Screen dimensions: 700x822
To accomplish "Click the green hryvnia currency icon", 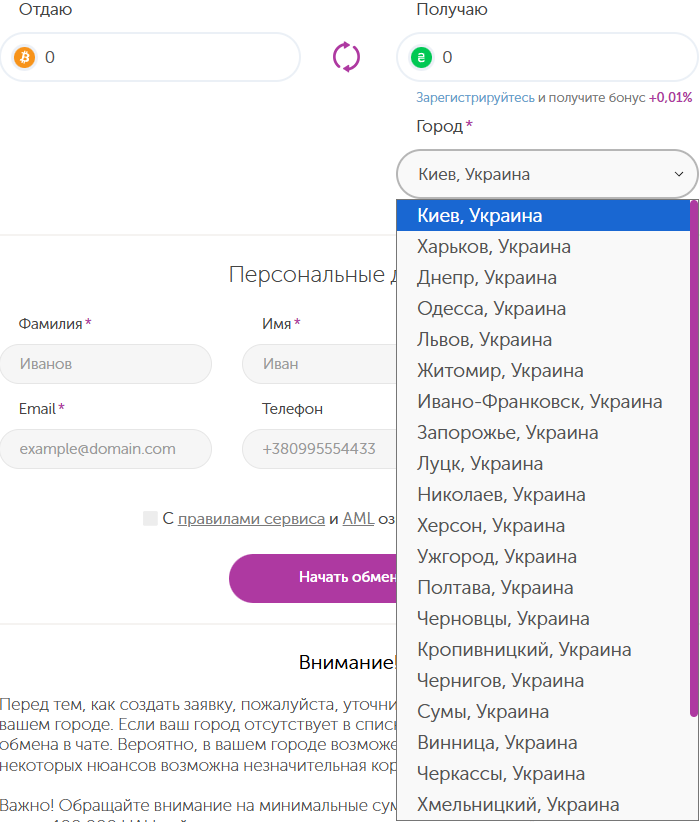I will [x=422, y=57].
